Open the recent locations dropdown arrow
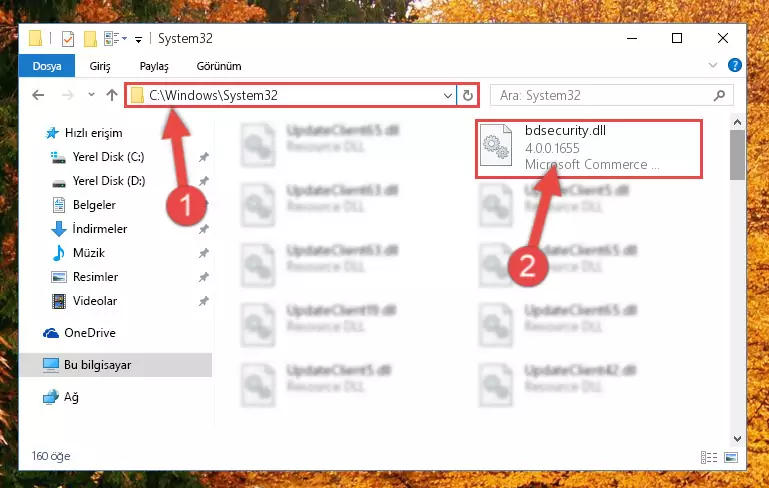 coord(91,95)
